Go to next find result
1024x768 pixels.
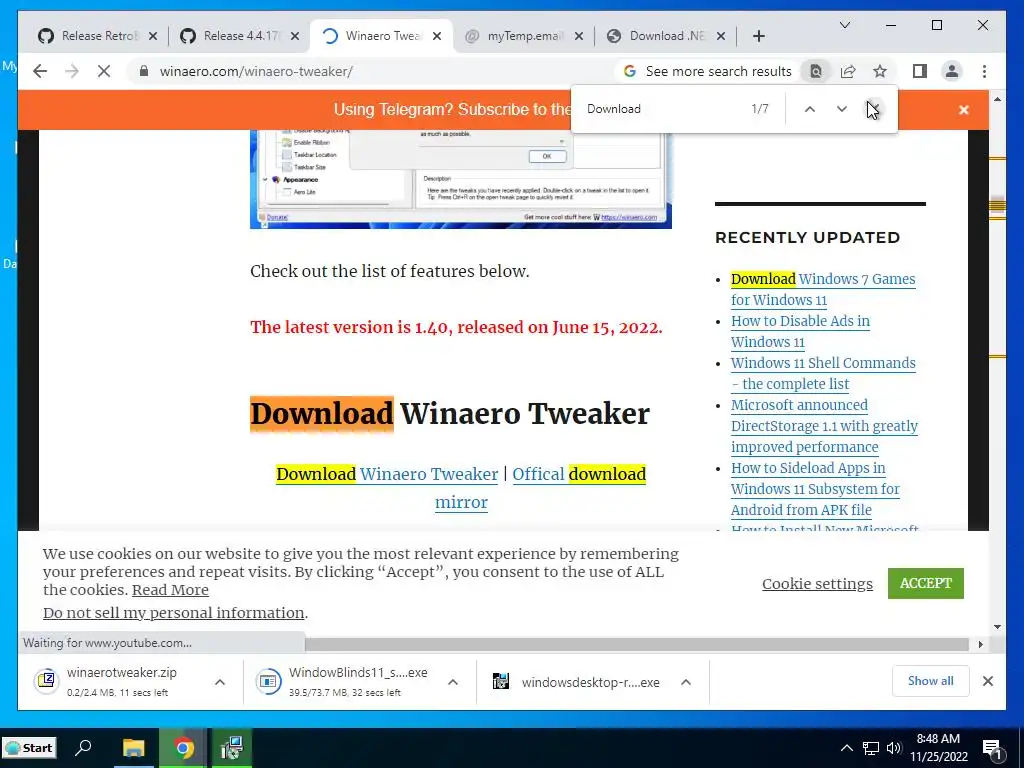click(x=842, y=109)
